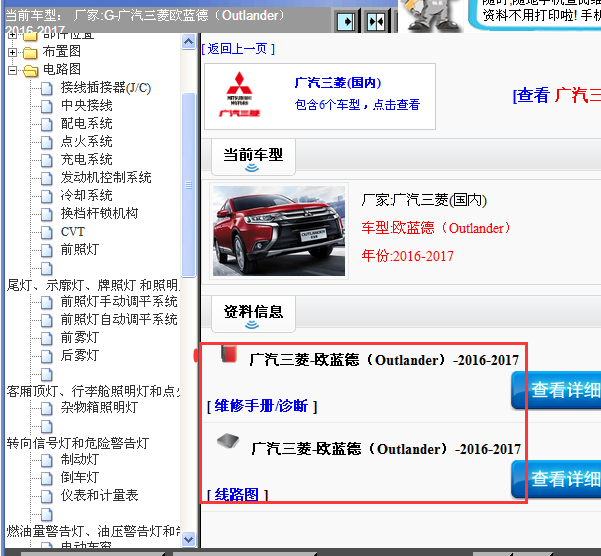Image resolution: width=601 pixels, height=556 pixels.
Task: Open 冷却系统 diagram
Action: coord(87,195)
